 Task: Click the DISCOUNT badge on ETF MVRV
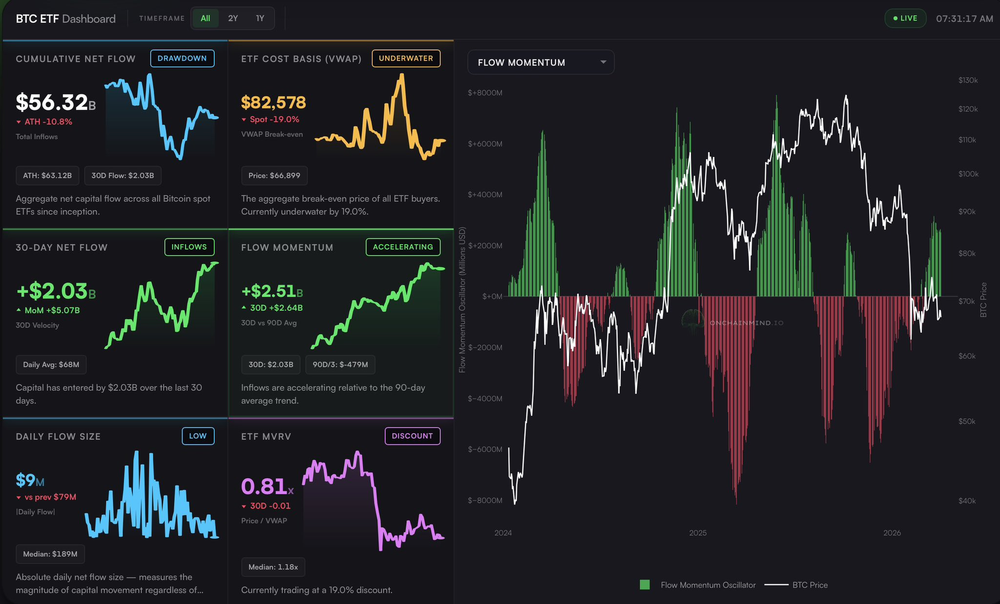tap(412, 436)
